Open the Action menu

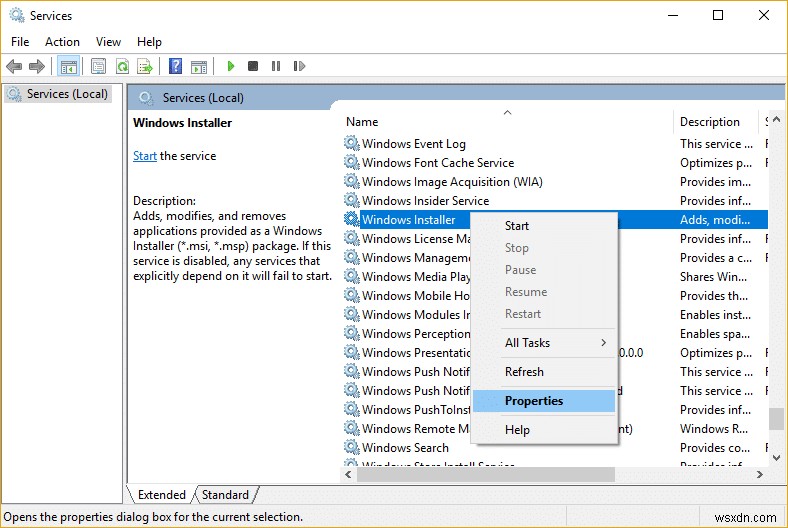click(x=62, y=42)
